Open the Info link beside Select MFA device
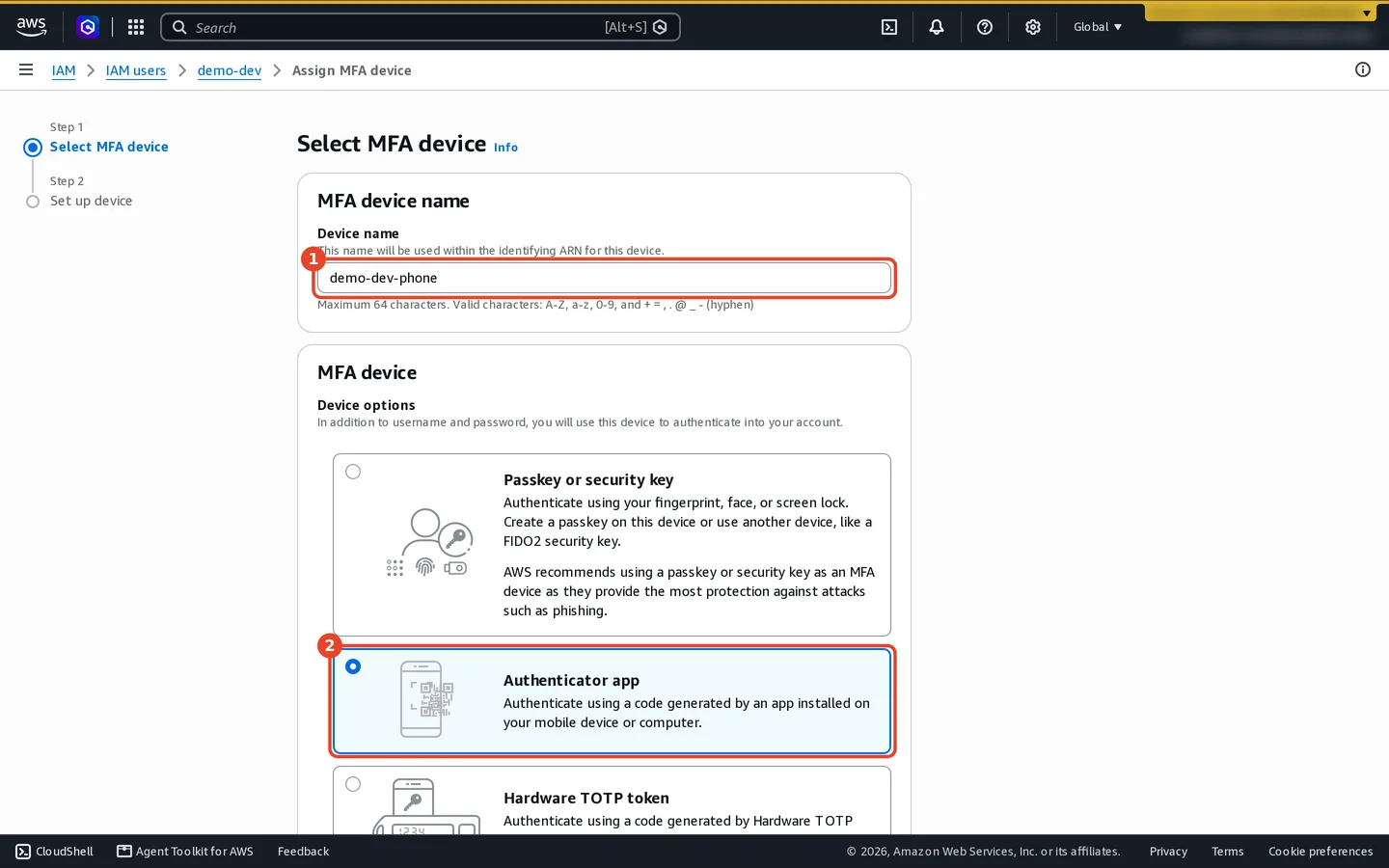 505,148
